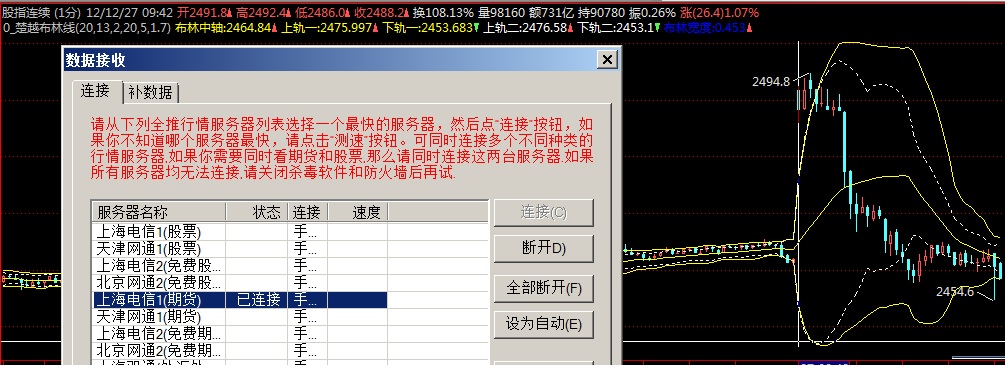
Task: Click the 连接 column header
Action: (x=308, y=212)
